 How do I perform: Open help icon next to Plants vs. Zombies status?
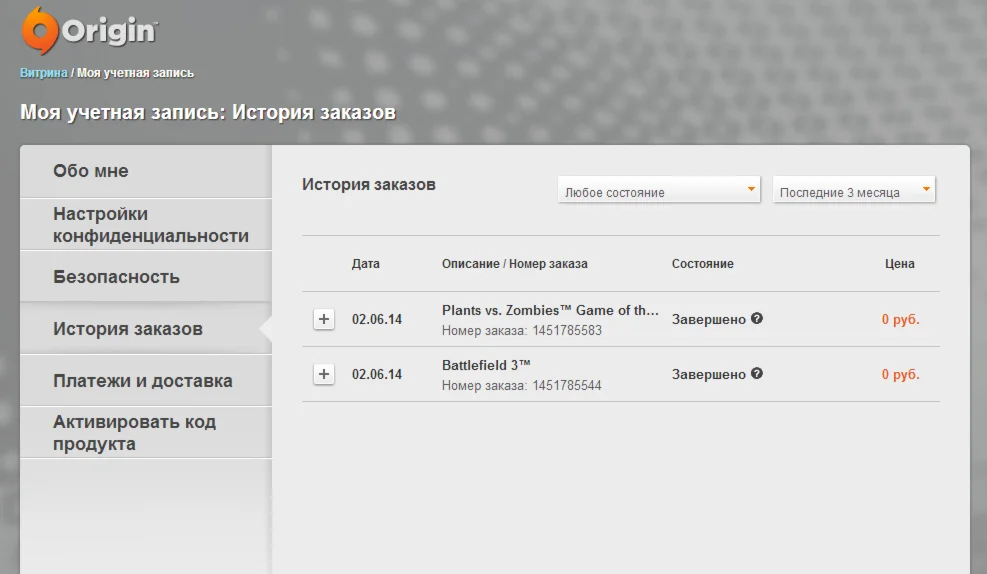click(x=757, y=318)
